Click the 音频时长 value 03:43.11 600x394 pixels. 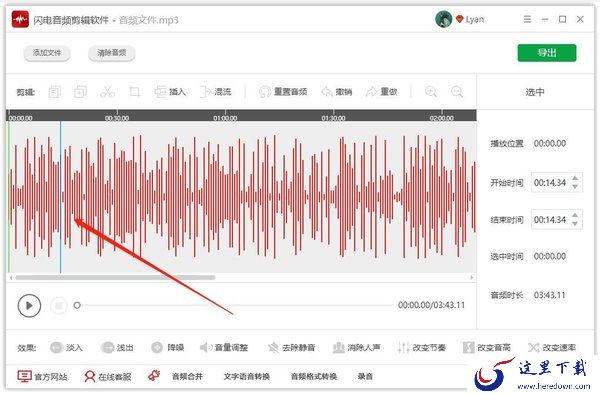[x=549, y=295]
